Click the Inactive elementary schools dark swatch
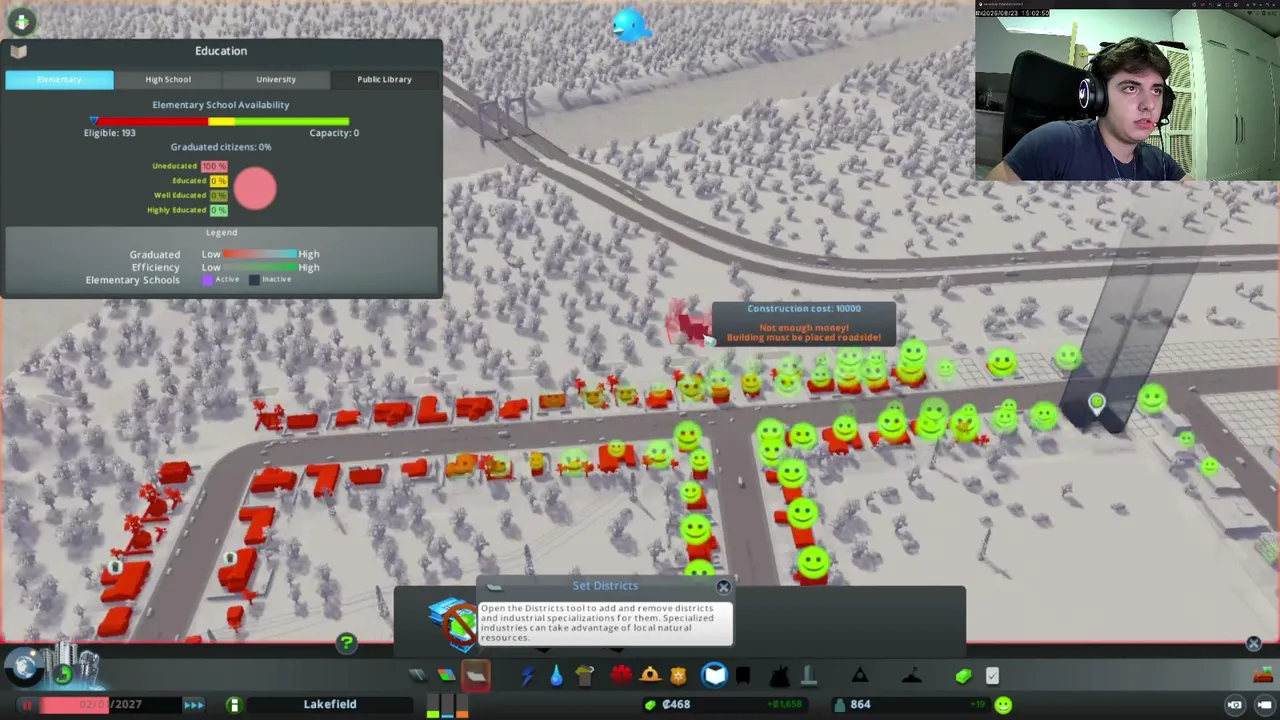This screenshot has width=1280, height=720. [x=254, y=280]
